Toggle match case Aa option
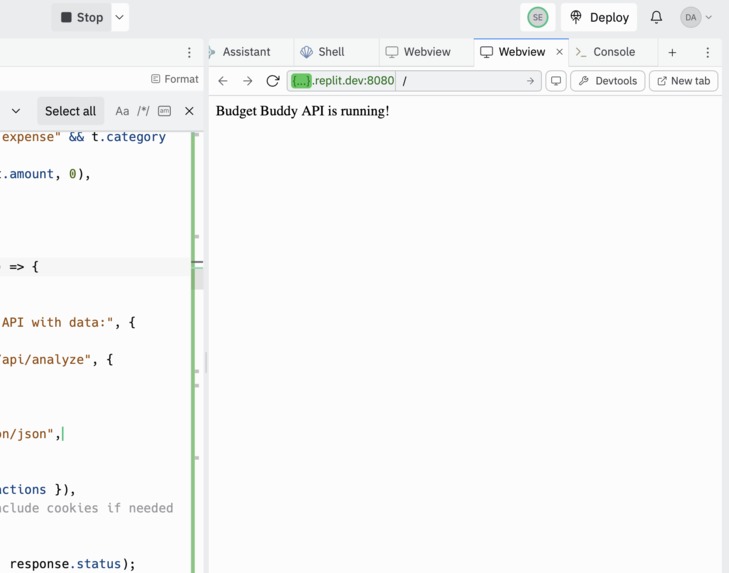The width and height of the screenshot is (729, 573). [x=122, y=111]
